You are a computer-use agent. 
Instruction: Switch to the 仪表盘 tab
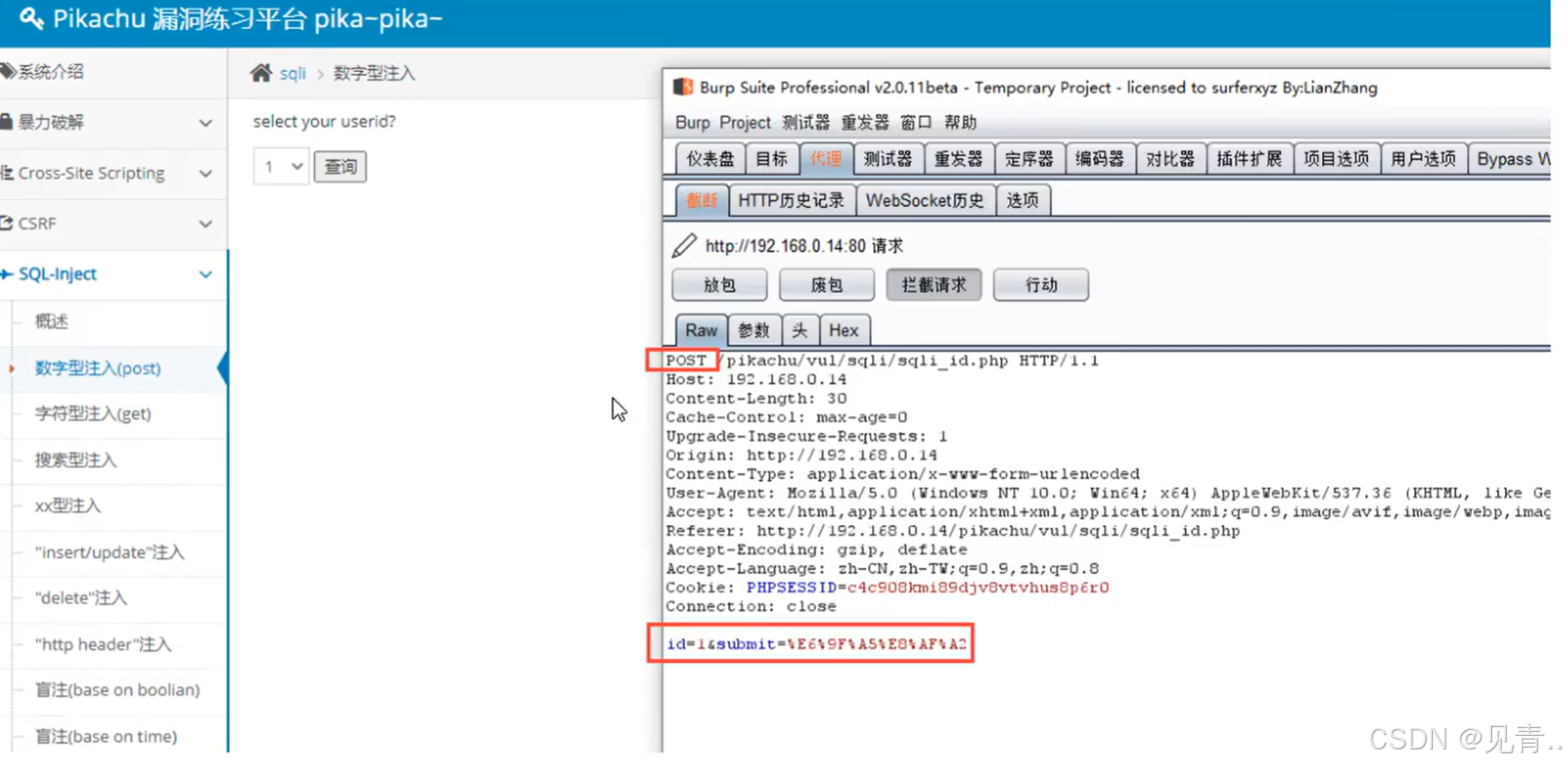tap(711, 158)
